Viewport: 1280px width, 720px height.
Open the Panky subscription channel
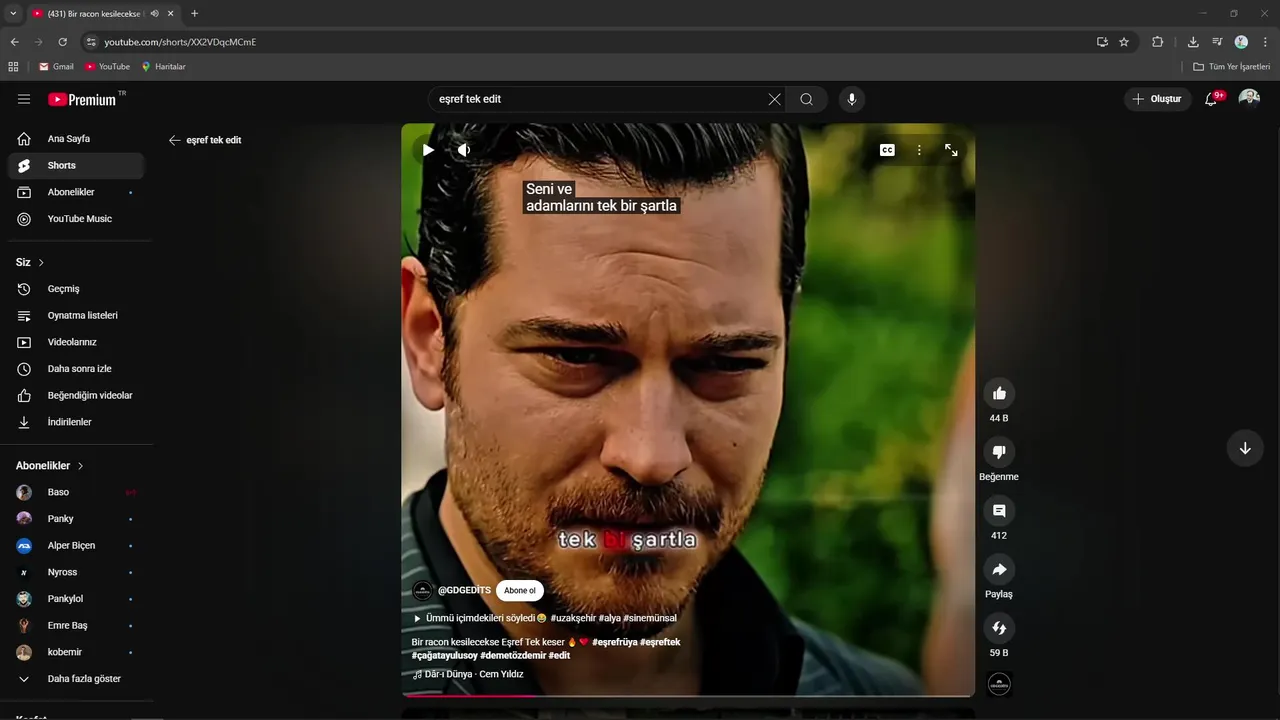point(76,519)
